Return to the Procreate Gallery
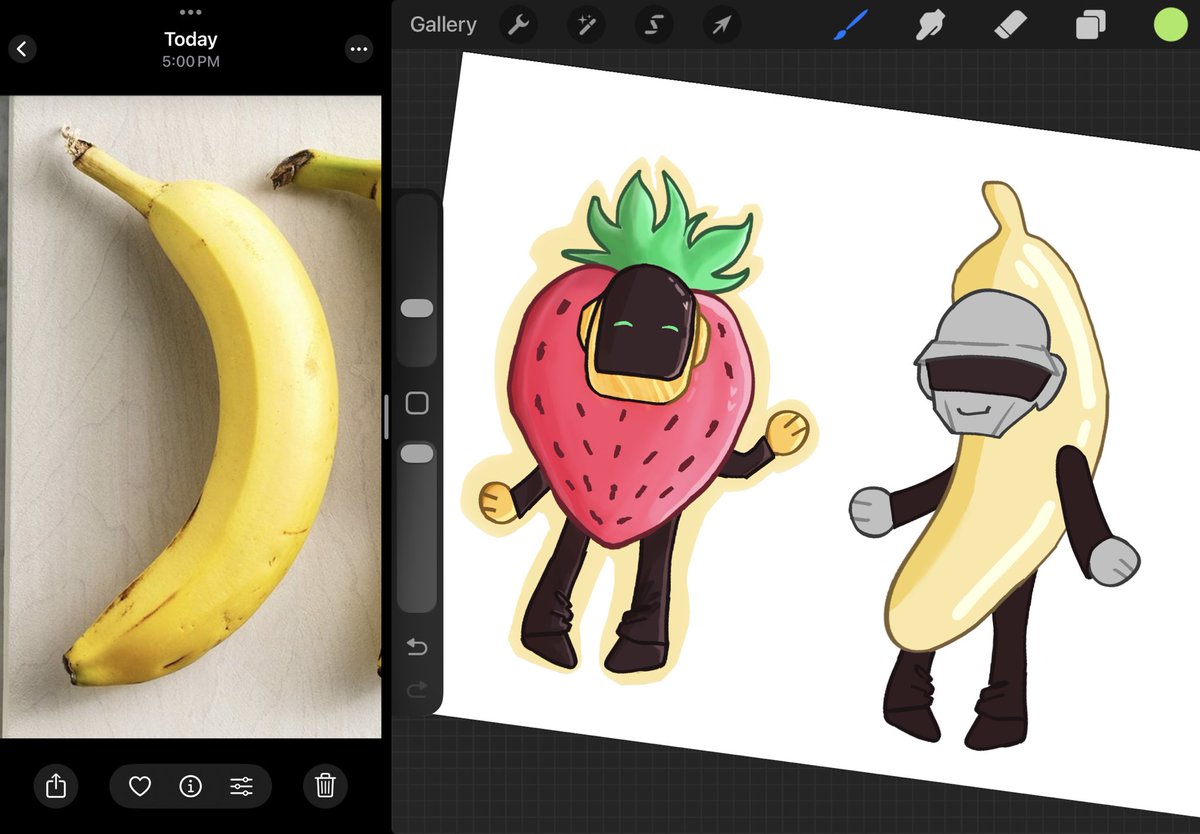This screenshot has height=834, width=1200. [x=442, y=24]
